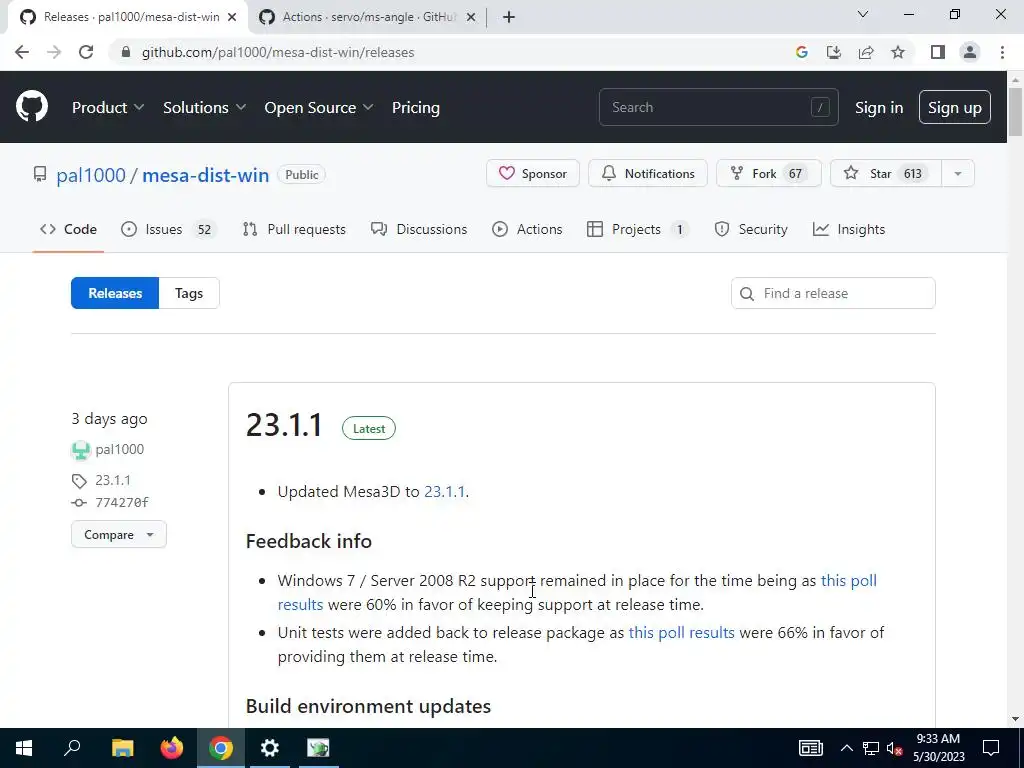Close the Releases pal1000/mesa-dist-win tab
The height and width of the screenshot is (768, 1024).
click(232, 17)
